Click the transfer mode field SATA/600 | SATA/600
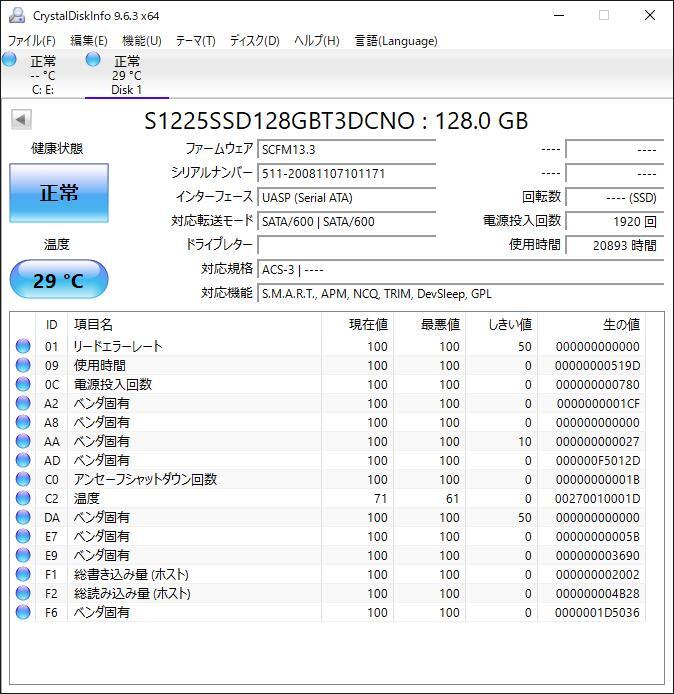This screenshot has height=694, width=674. [x=347, y=221]
